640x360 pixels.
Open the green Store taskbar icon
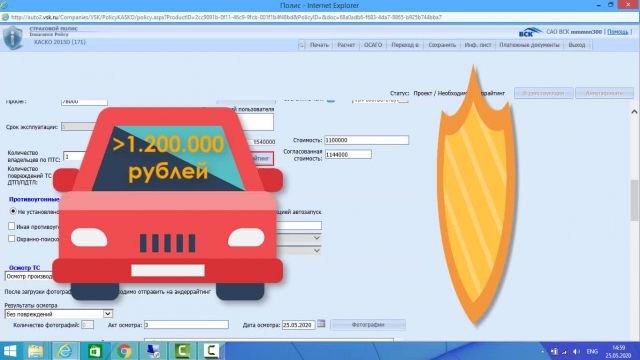click(95, 351)
